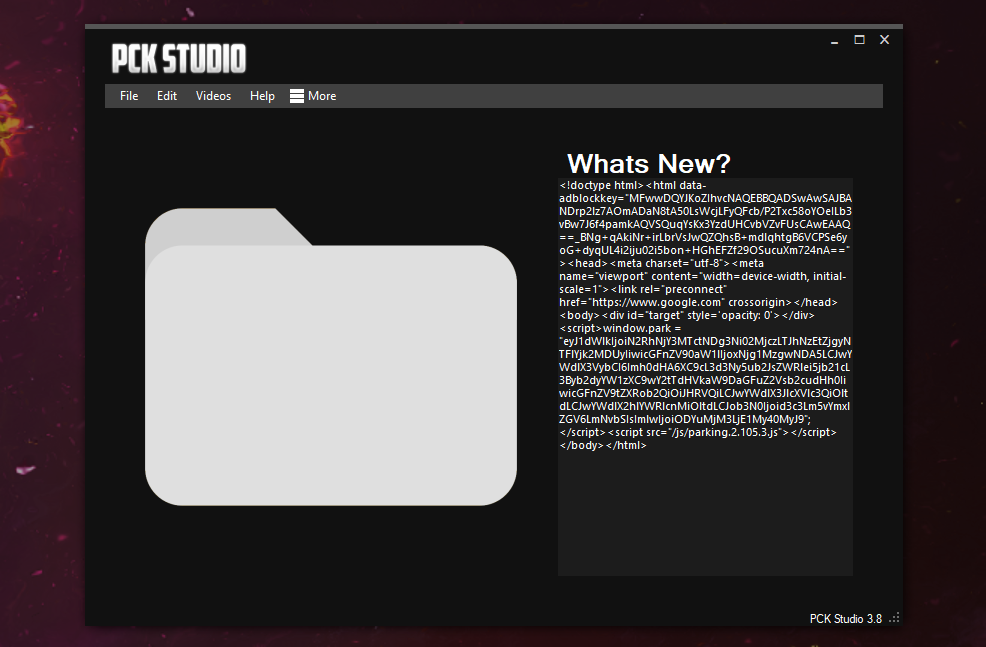The height and width of the screenshot is (647, 986).
Task: Click the "<script>window.park =" line
Action: (620, 328)
